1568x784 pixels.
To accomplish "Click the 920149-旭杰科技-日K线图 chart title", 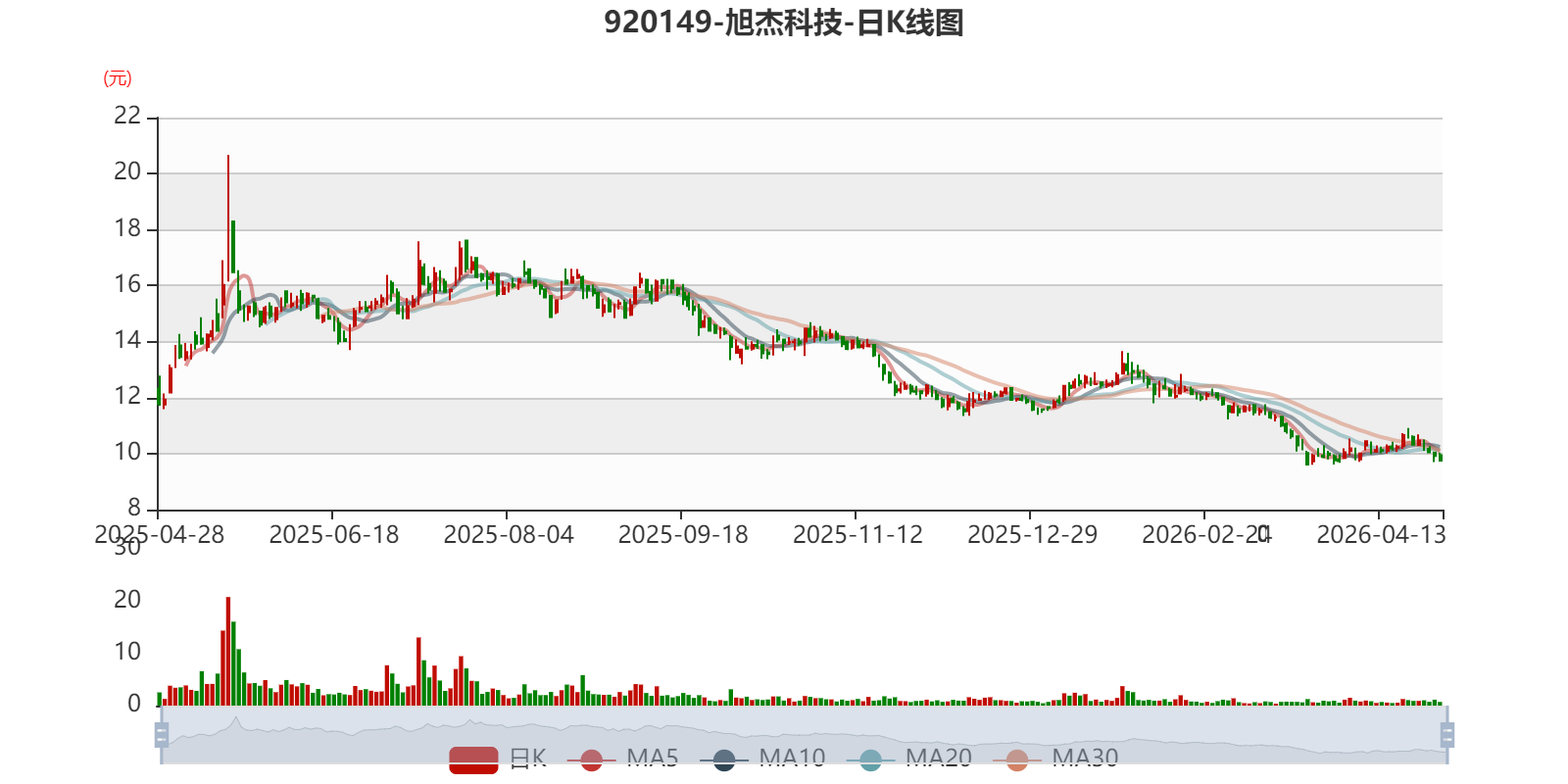I will (x=784, y=22).
